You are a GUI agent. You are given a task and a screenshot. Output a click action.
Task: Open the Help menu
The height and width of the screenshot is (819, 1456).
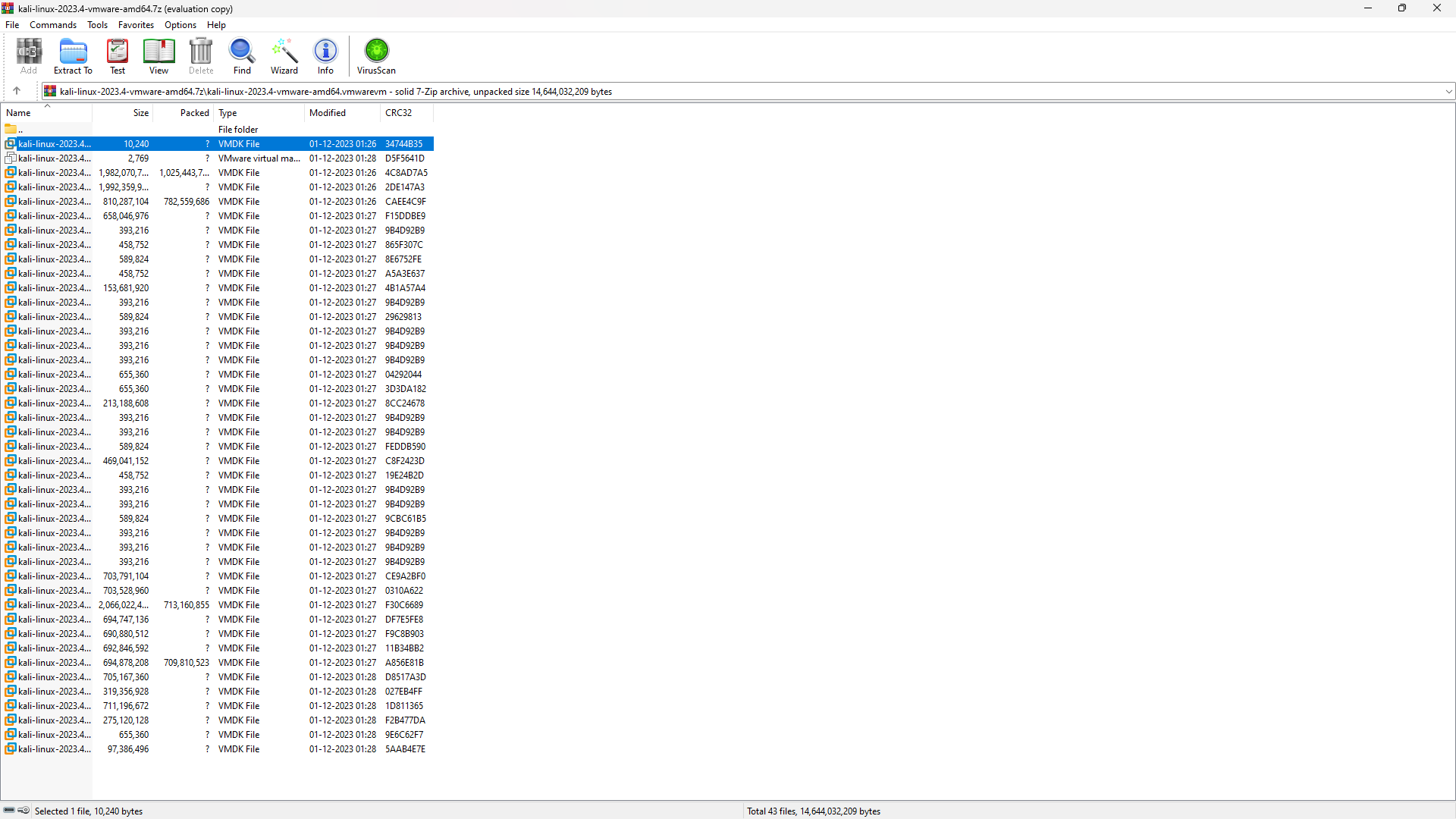coord(216,25)
